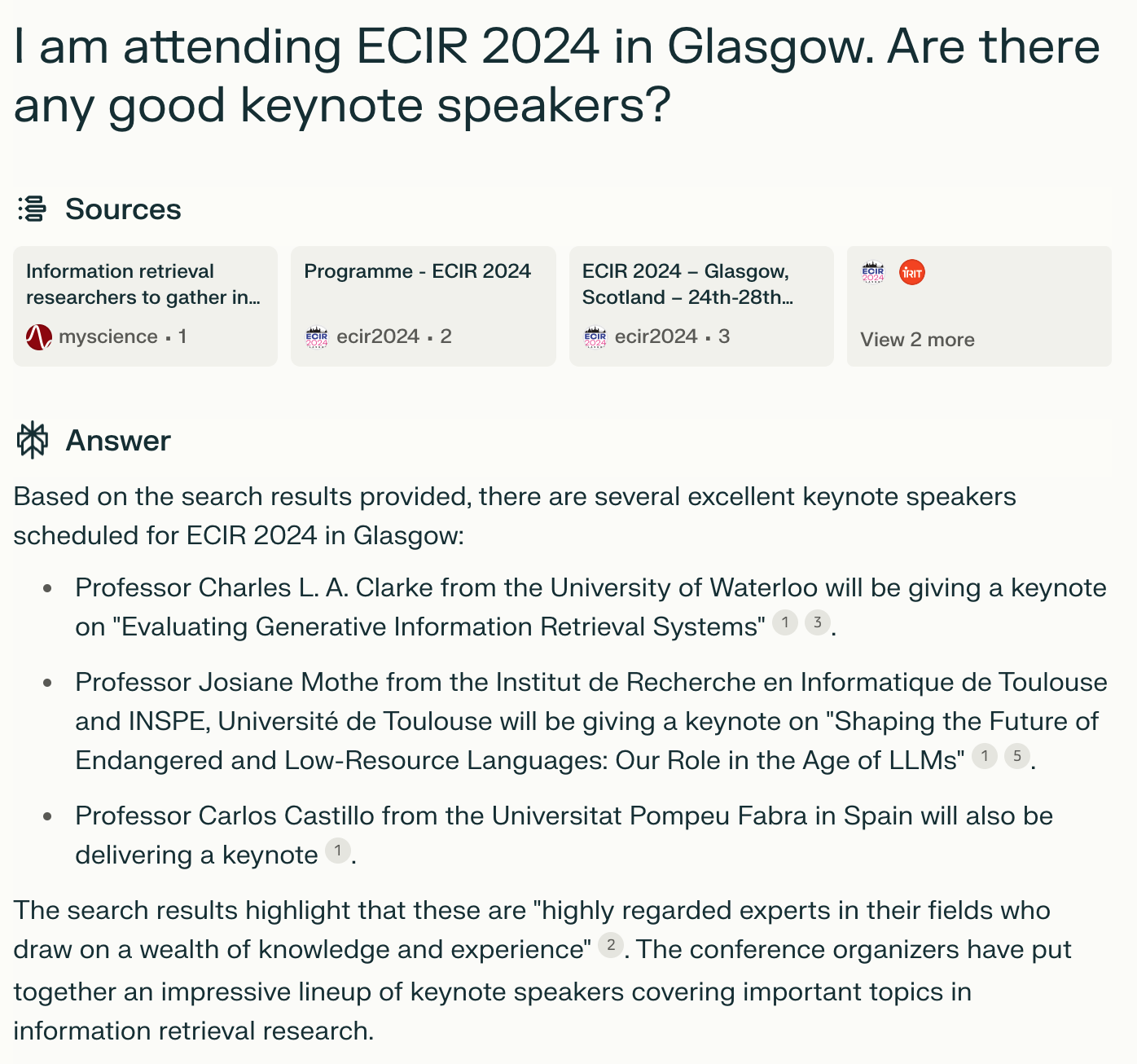Expand View 2 more sources
This screenshot has width=1137, height=1064.
click(x=917, y=340)
